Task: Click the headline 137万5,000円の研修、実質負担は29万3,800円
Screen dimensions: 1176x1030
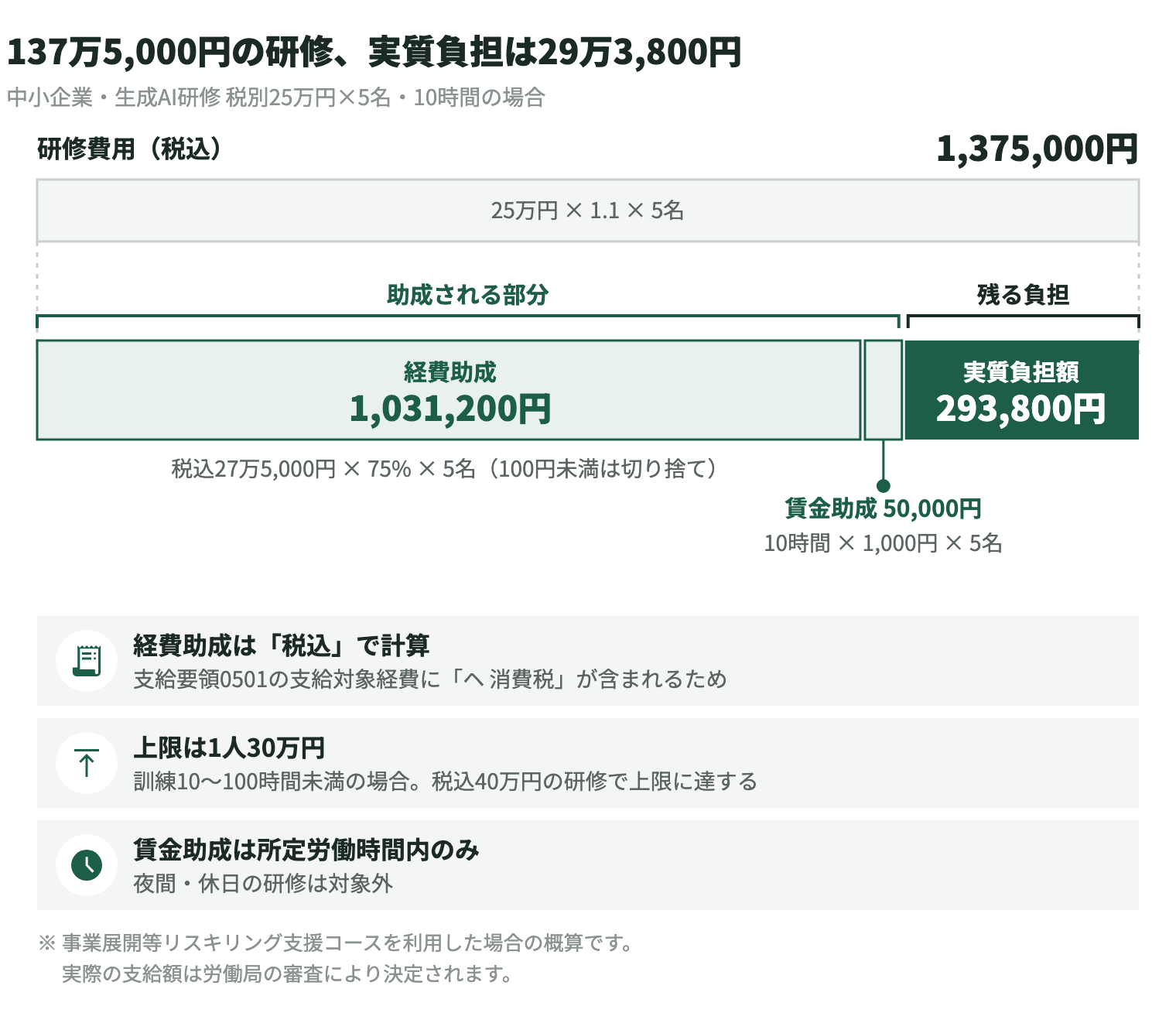Action: 374,53
